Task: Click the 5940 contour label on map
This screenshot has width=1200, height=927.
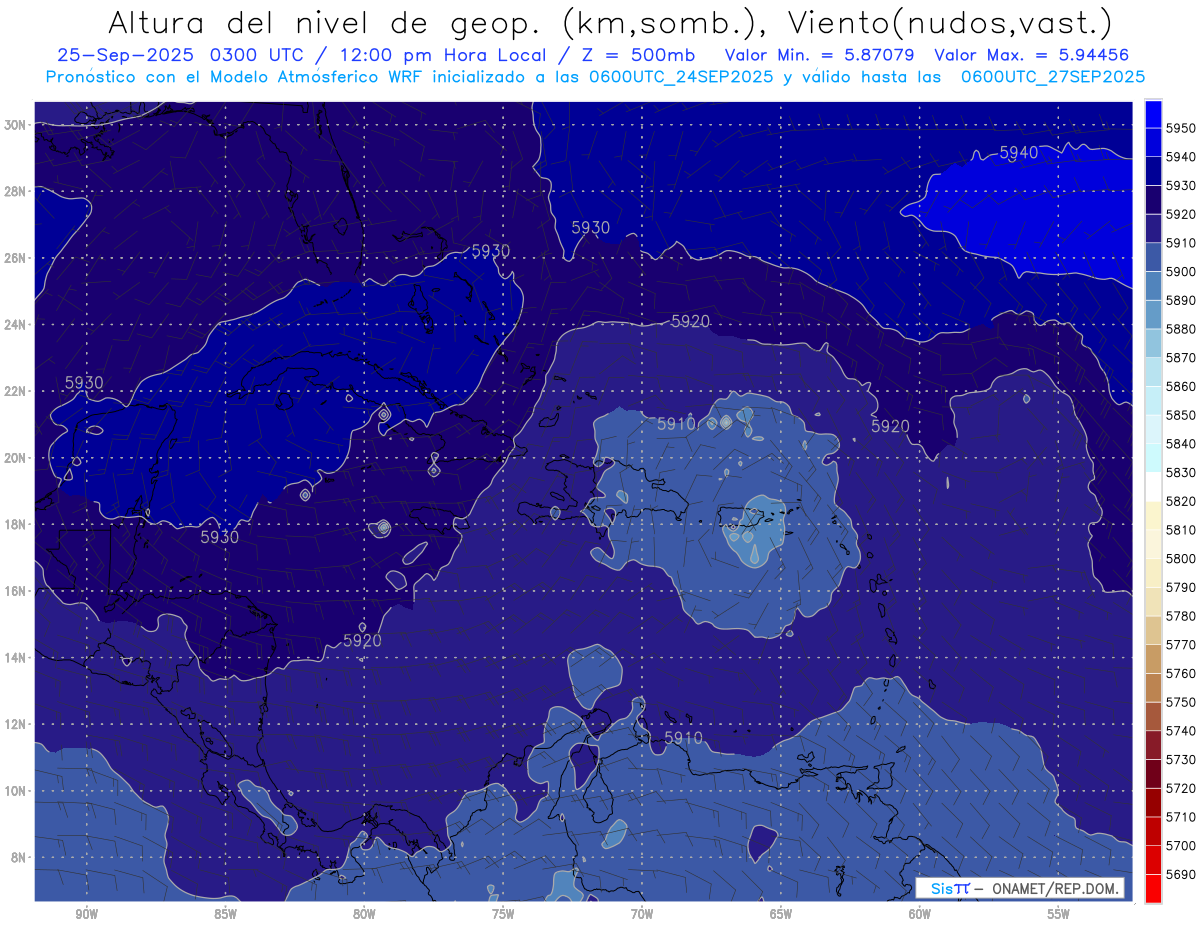Action: (1018, 152)
